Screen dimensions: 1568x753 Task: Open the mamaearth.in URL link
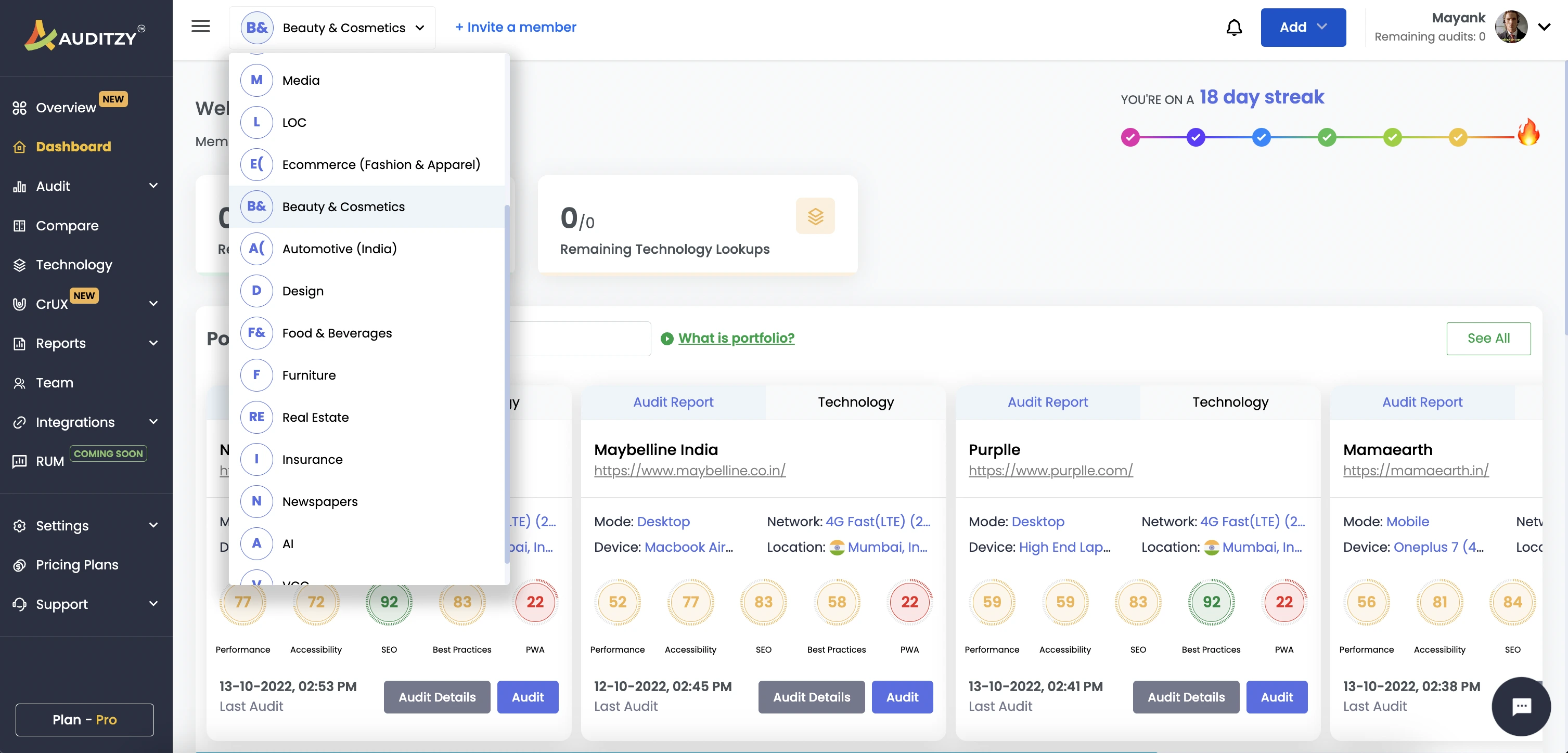click(1416, 470)
